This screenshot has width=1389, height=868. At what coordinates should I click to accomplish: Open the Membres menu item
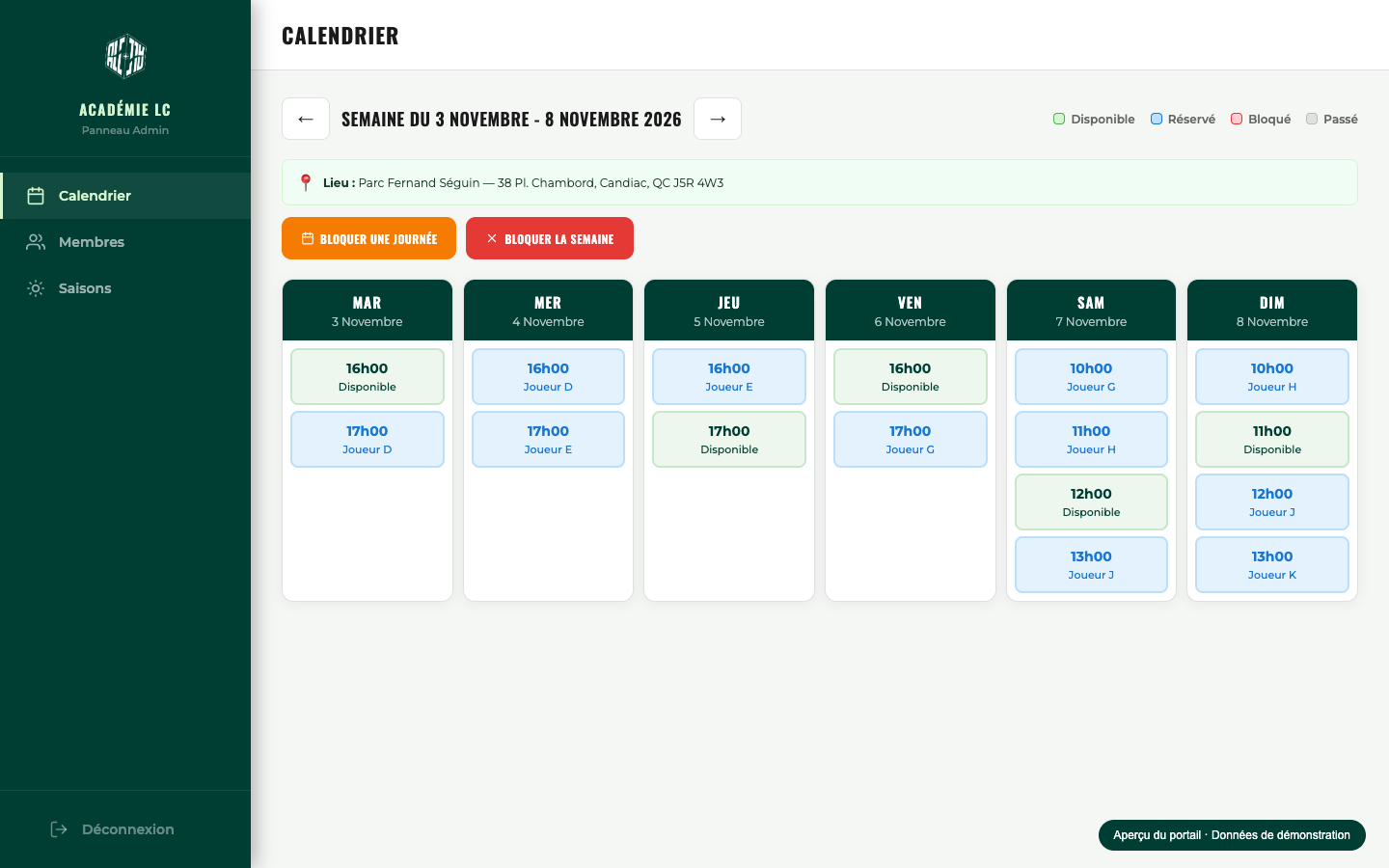(125, 242)
